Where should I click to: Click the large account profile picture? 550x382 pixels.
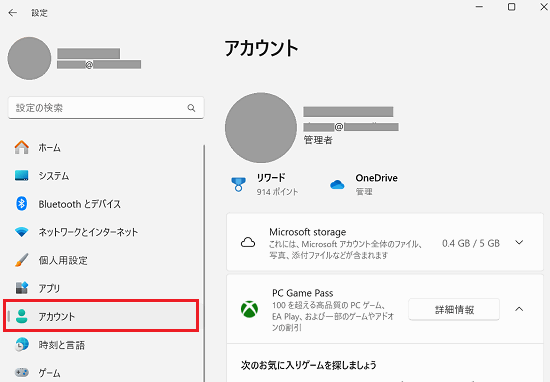261,128
